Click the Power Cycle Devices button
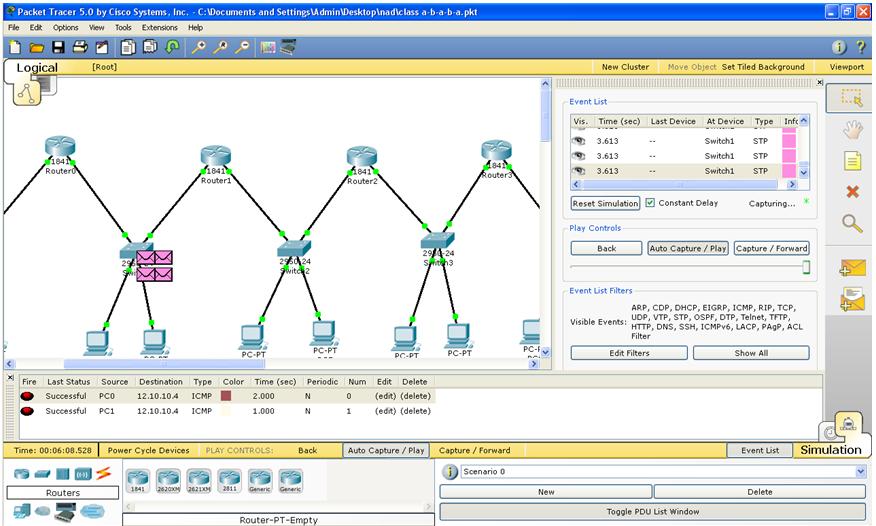 coord(148,450)
